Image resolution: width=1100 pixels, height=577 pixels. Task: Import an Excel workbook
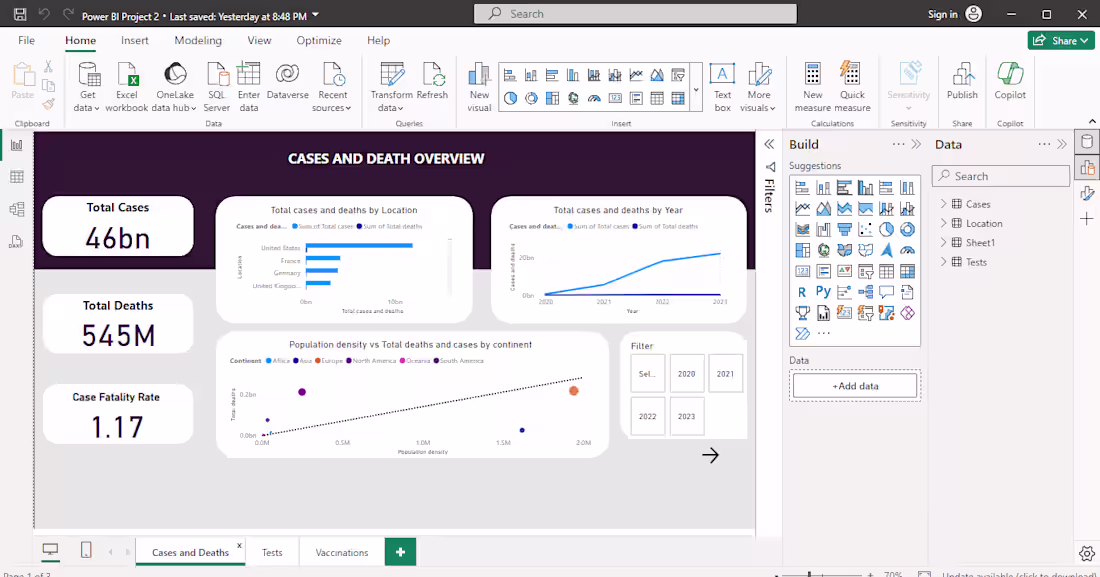pyautogui.click(x=127, y=87)
